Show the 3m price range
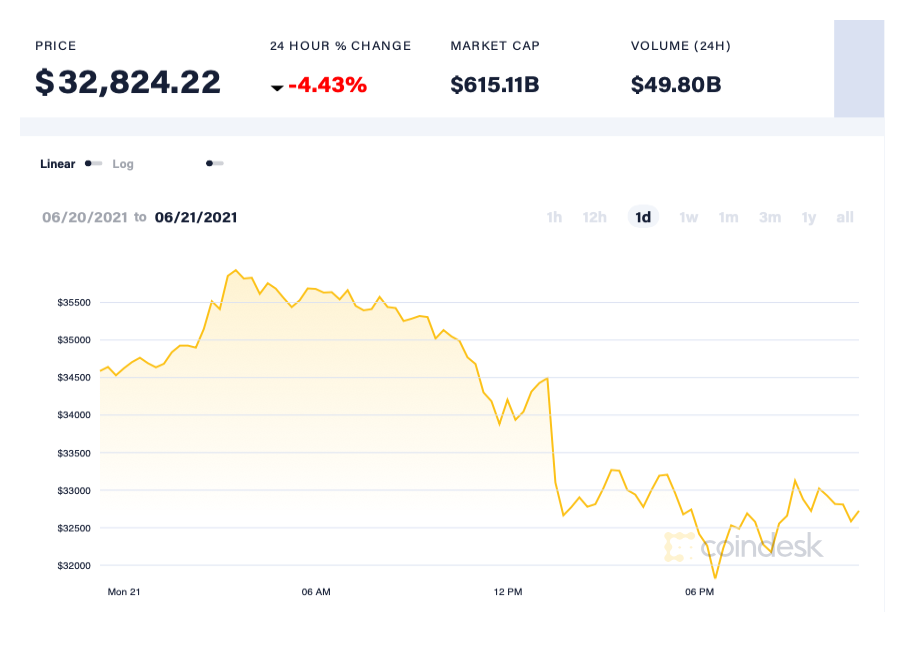This screenshot has height=672, width=905. point(769,217)
